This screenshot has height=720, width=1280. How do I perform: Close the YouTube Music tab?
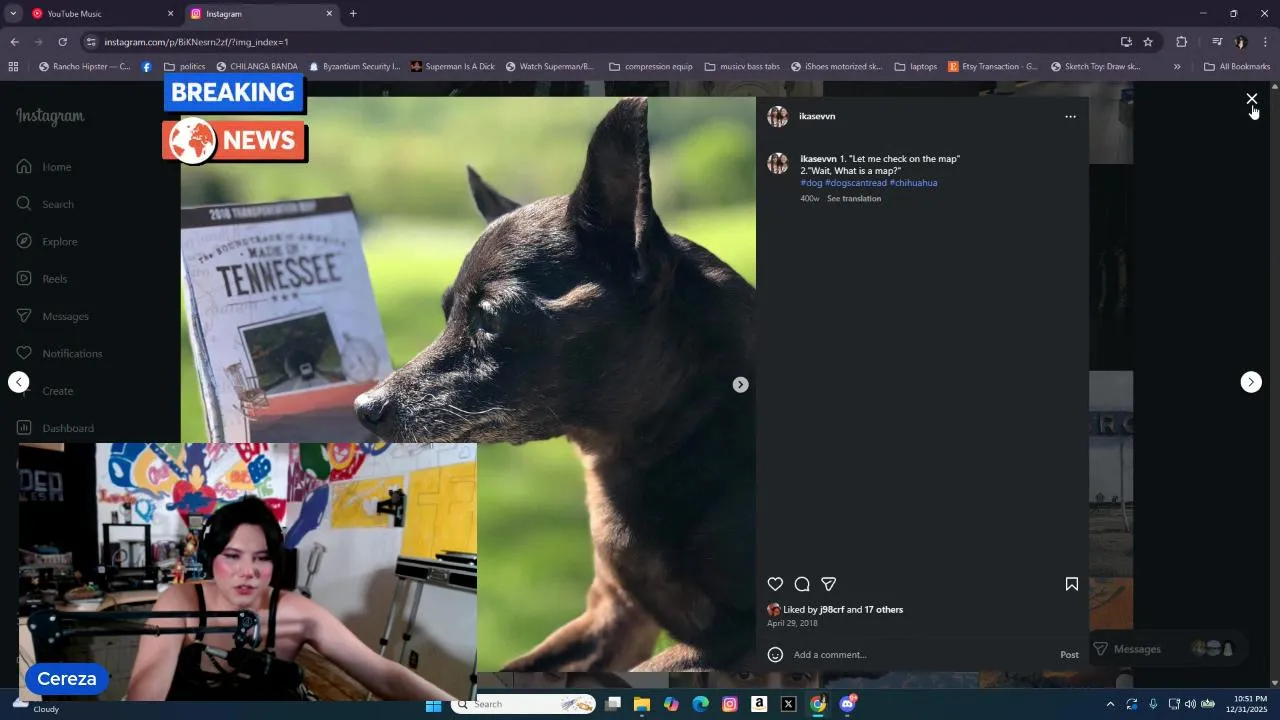170,14
